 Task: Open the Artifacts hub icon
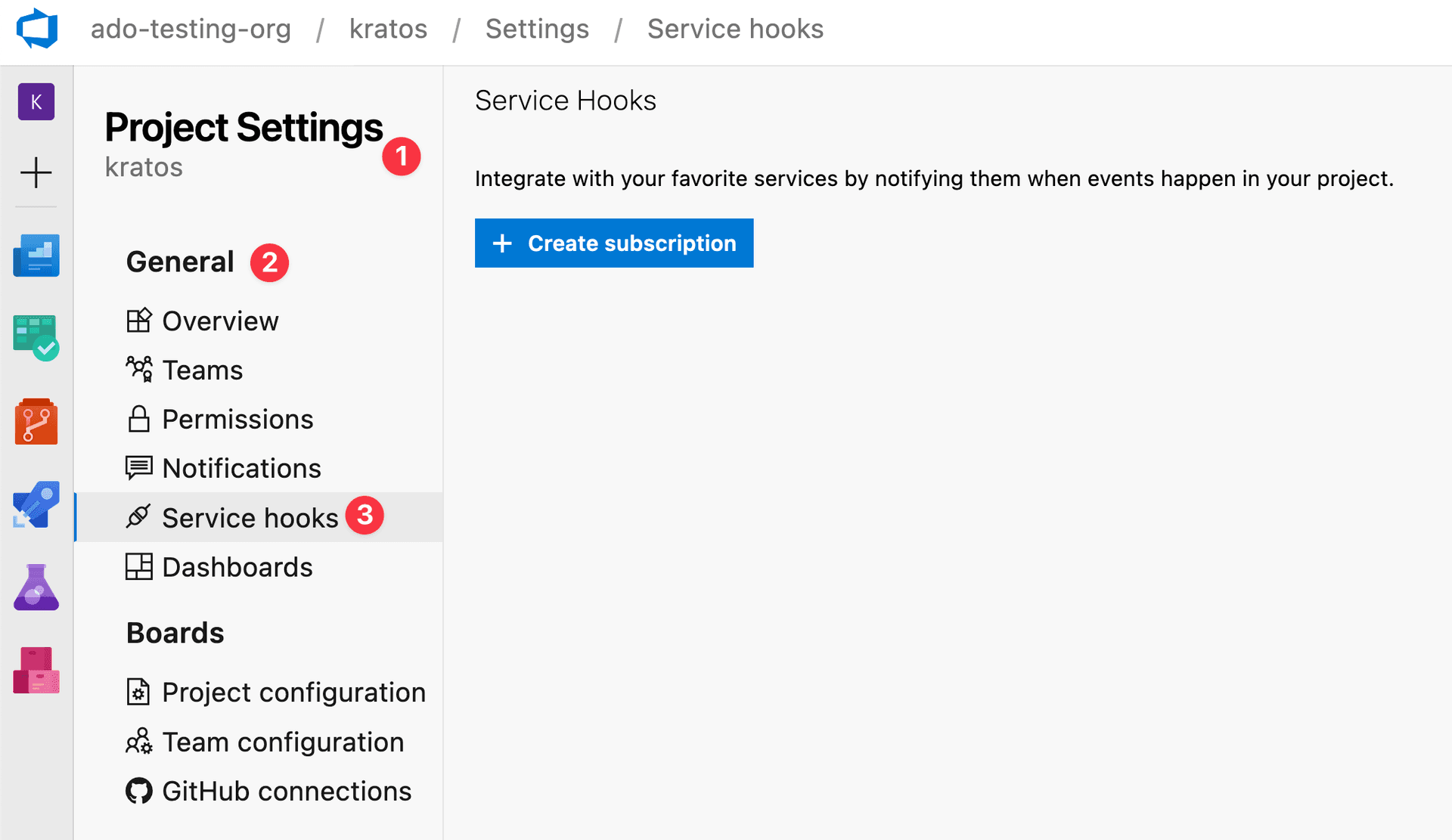click(36, 670)
